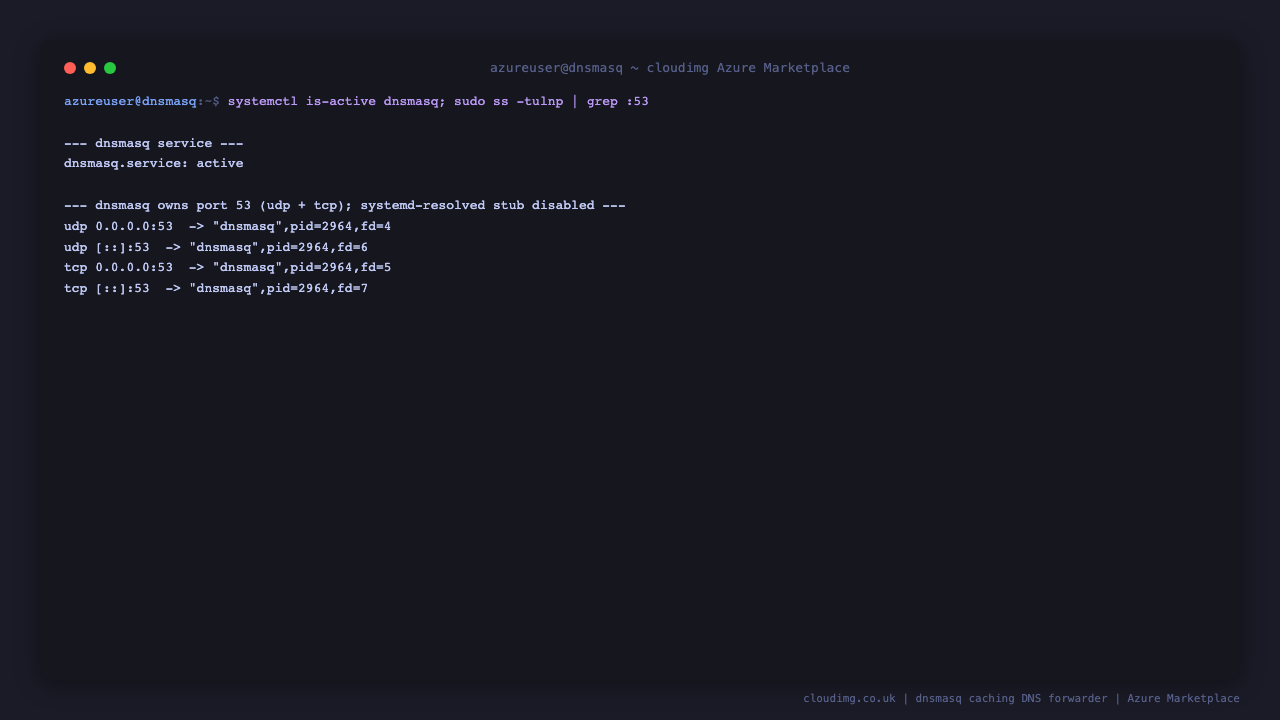This screenshot has height=720, width=1280.
Task: Click the 'sudo ss -tulnp | grep :53' command portion
Action: point(551,101)
